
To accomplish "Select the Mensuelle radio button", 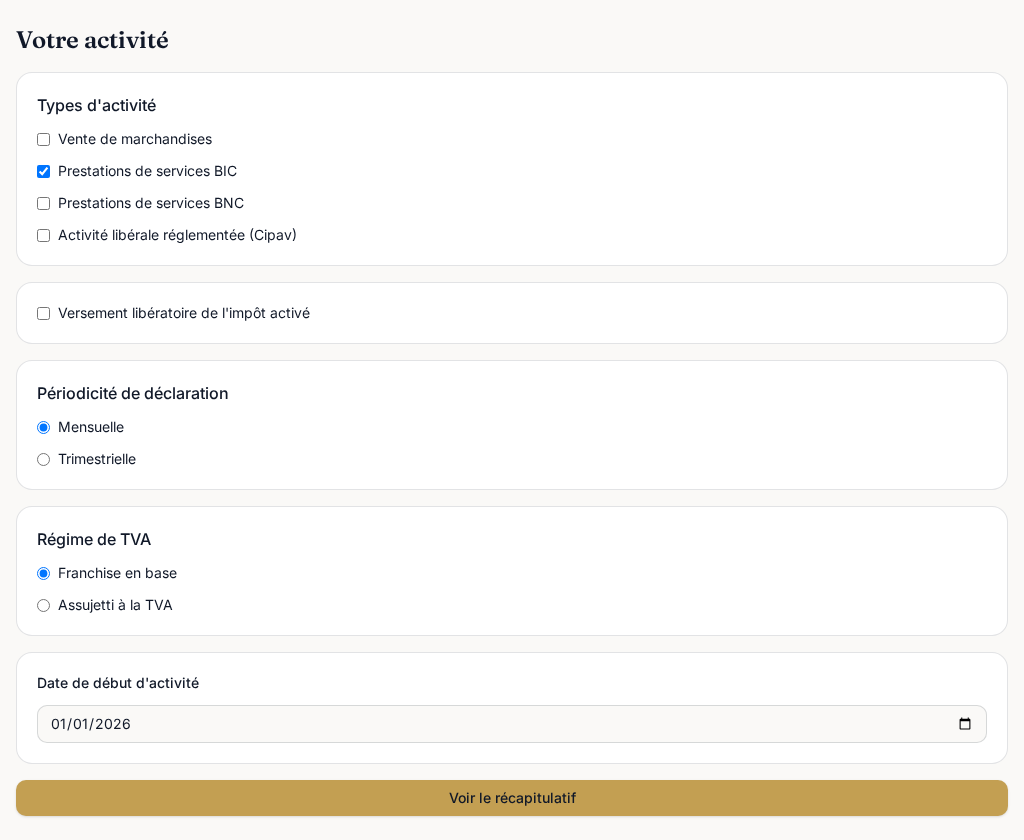I will (x=44, y=428).
